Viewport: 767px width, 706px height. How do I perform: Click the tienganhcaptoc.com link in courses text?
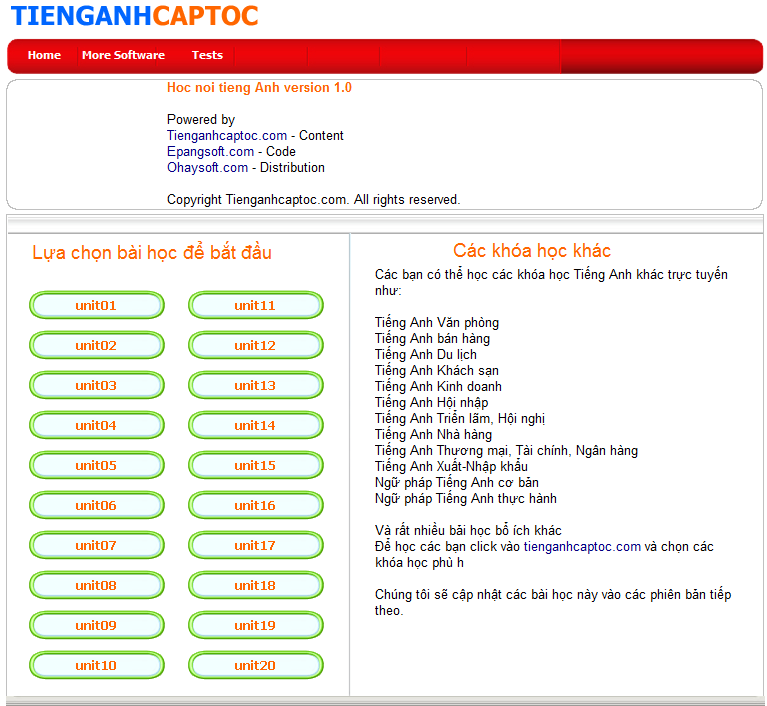click(582, 547)
